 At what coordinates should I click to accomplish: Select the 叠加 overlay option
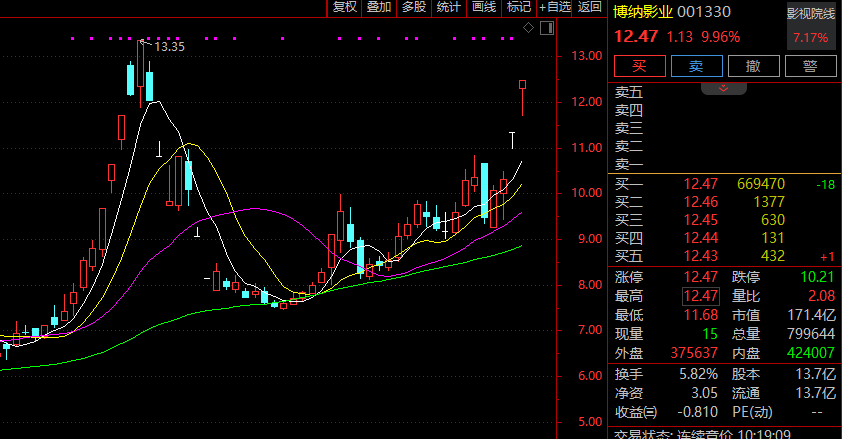pos(379,7)
